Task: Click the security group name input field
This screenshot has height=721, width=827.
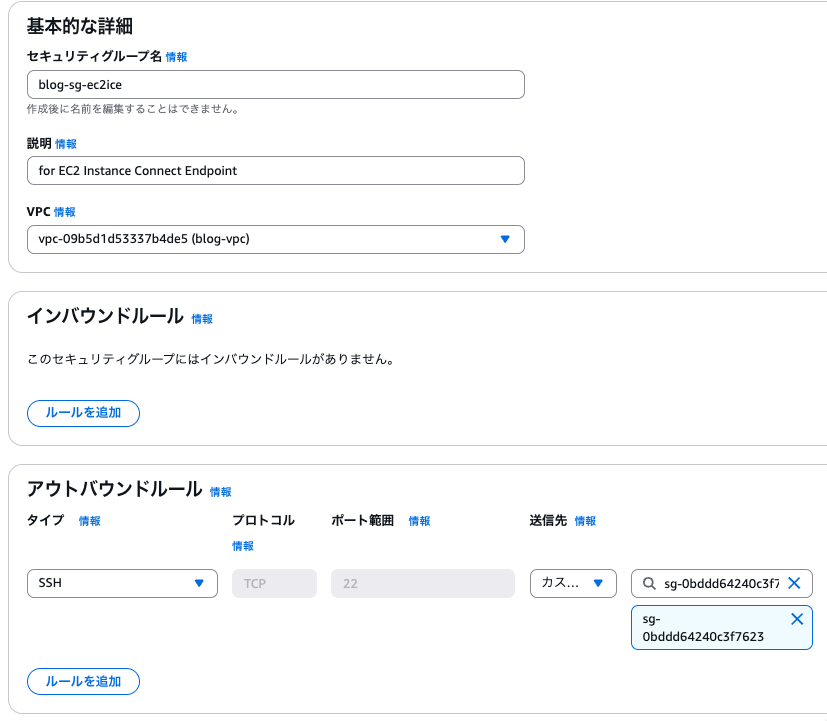Action: pos(275,84)
